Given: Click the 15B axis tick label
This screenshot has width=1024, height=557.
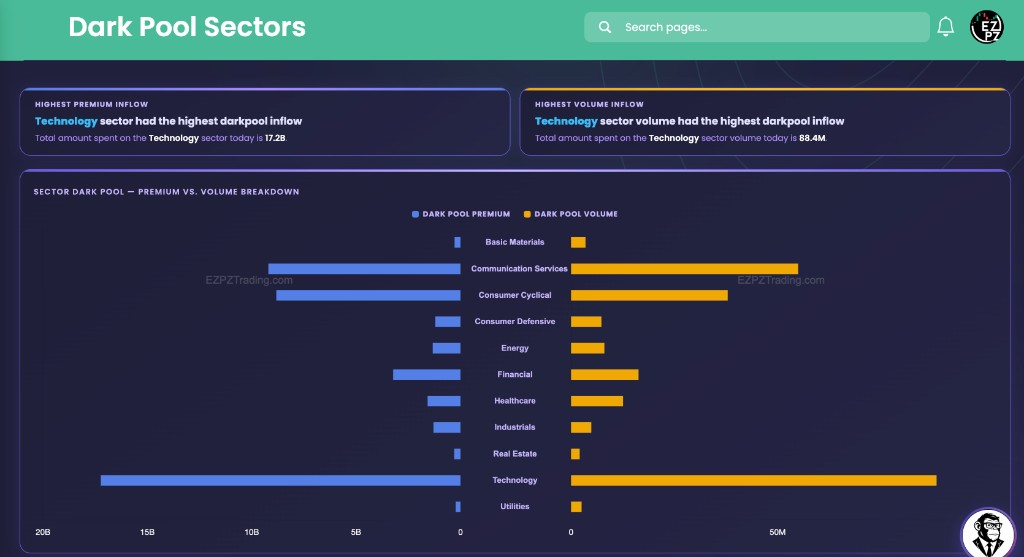Looking at the screenshot, I should point(147,532).
